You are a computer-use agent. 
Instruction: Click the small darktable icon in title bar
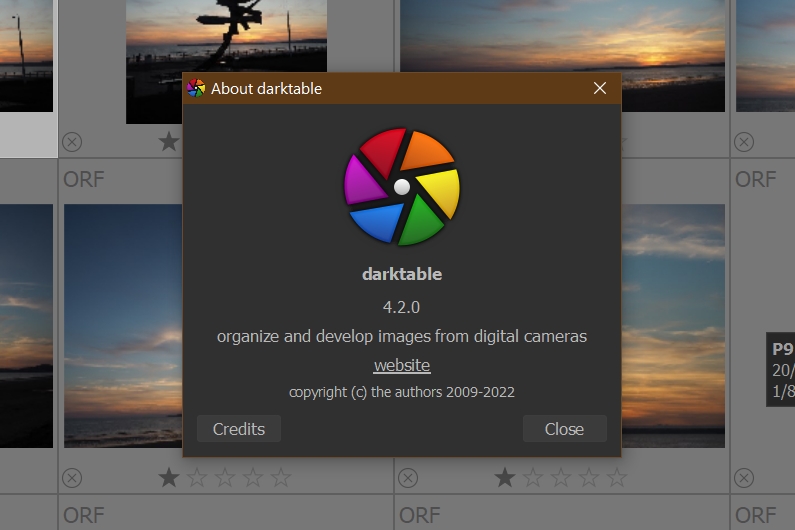(x=196, y=88)
